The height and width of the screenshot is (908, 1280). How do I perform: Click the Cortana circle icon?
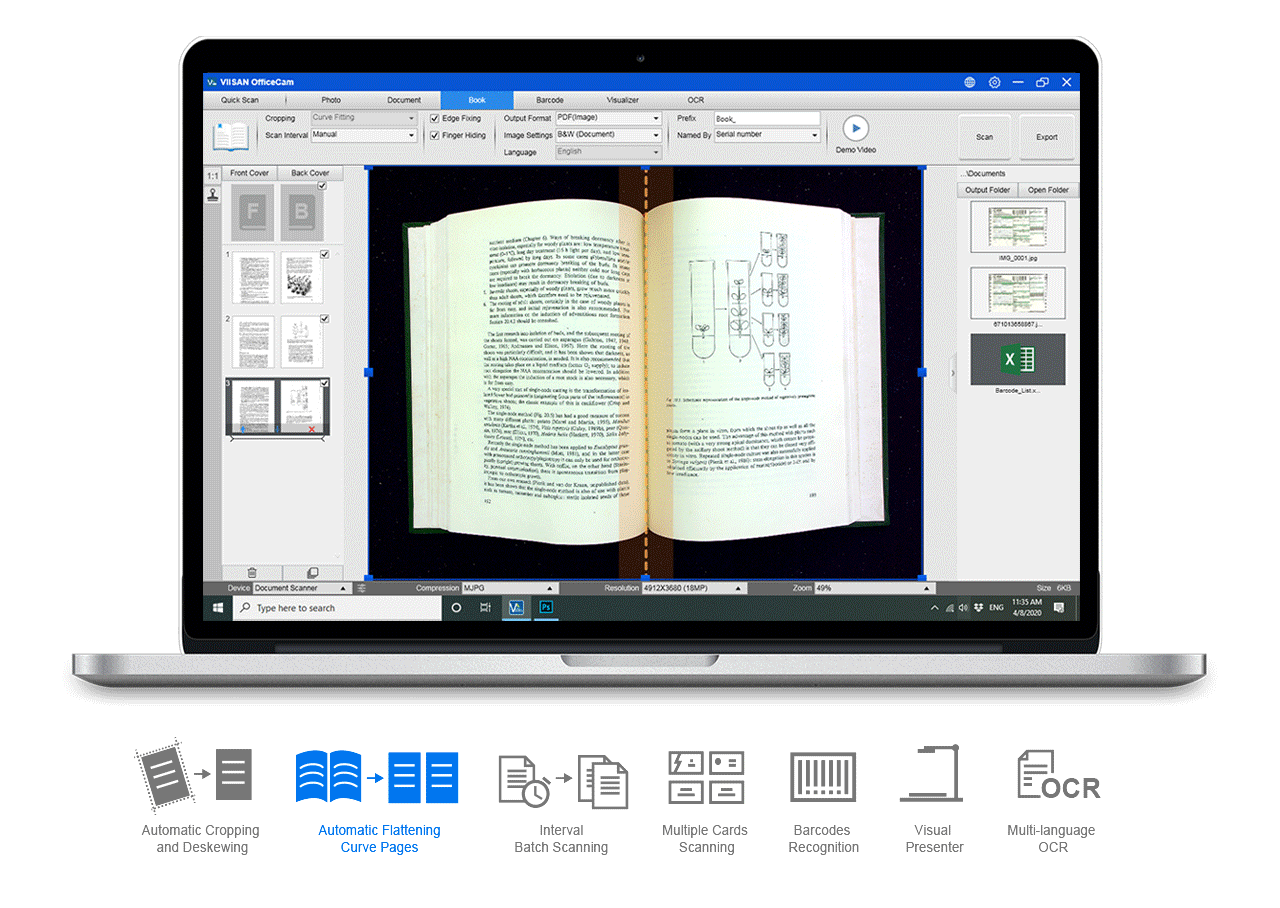click(x=456, y=607)
